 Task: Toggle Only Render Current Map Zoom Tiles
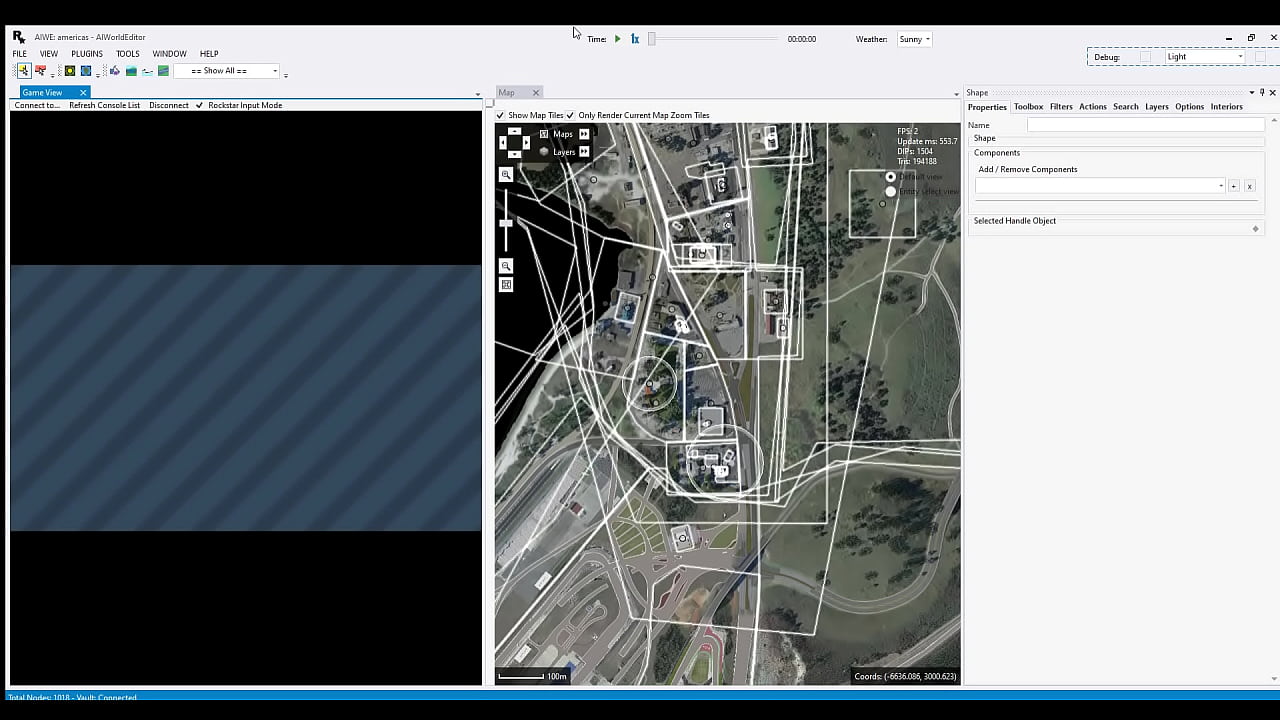pyautogui.click(x=571, y=116)
